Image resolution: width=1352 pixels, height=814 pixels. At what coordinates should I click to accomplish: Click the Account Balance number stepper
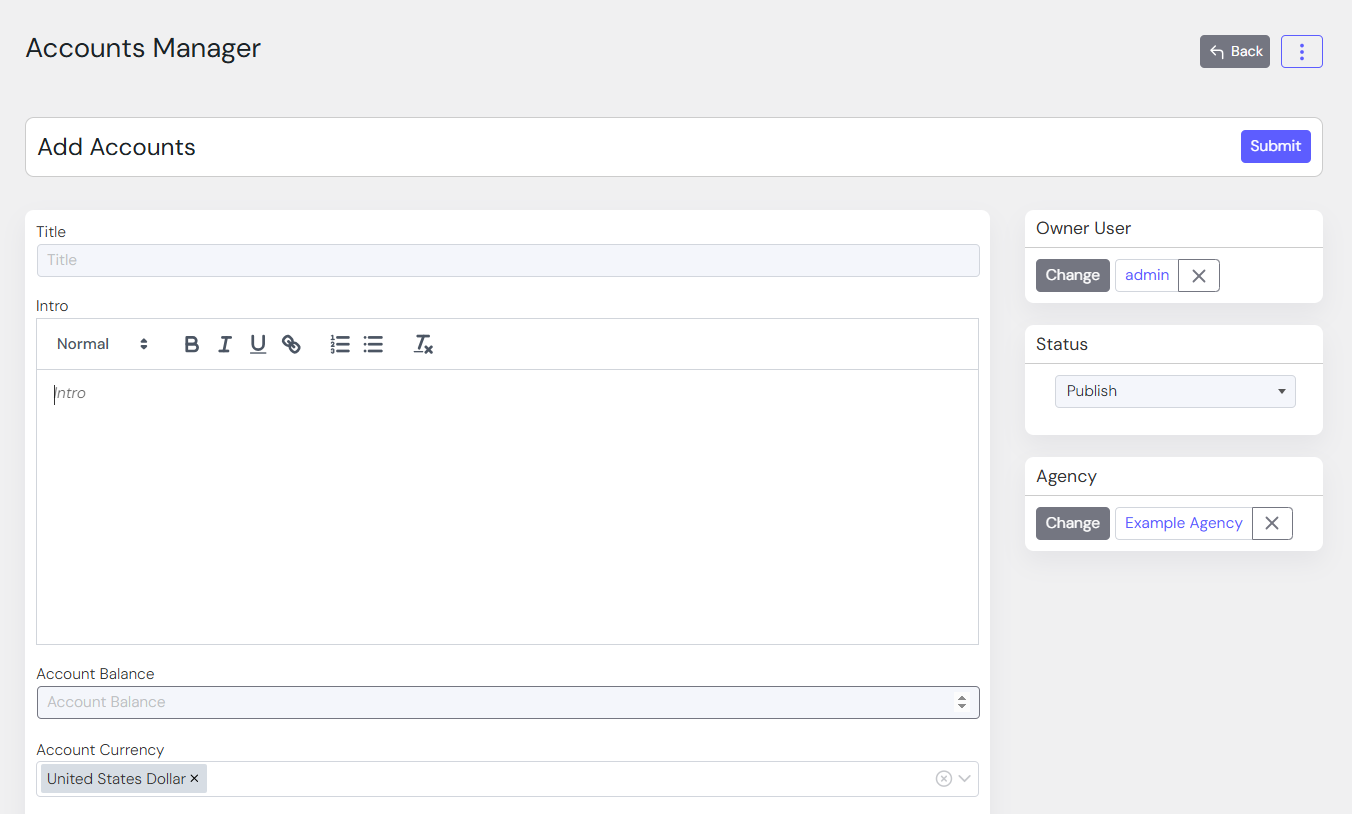coord(961,702)
